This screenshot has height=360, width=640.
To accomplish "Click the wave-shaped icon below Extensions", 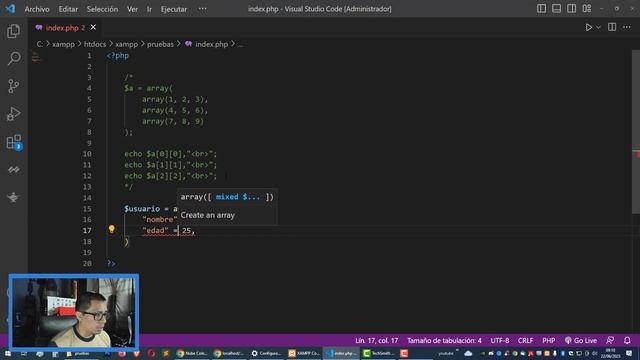I will coord(13,170).
